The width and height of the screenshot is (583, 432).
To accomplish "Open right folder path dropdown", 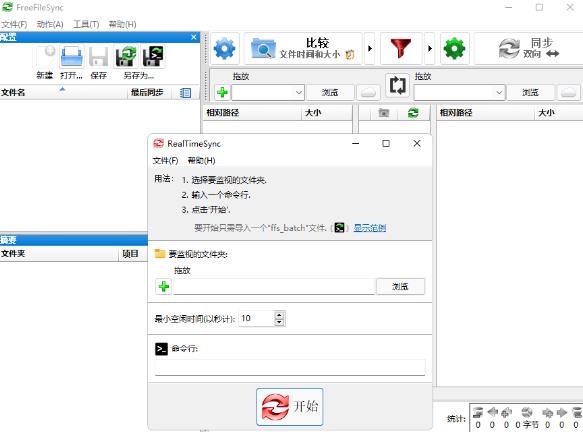I will [x=499, y=92].
